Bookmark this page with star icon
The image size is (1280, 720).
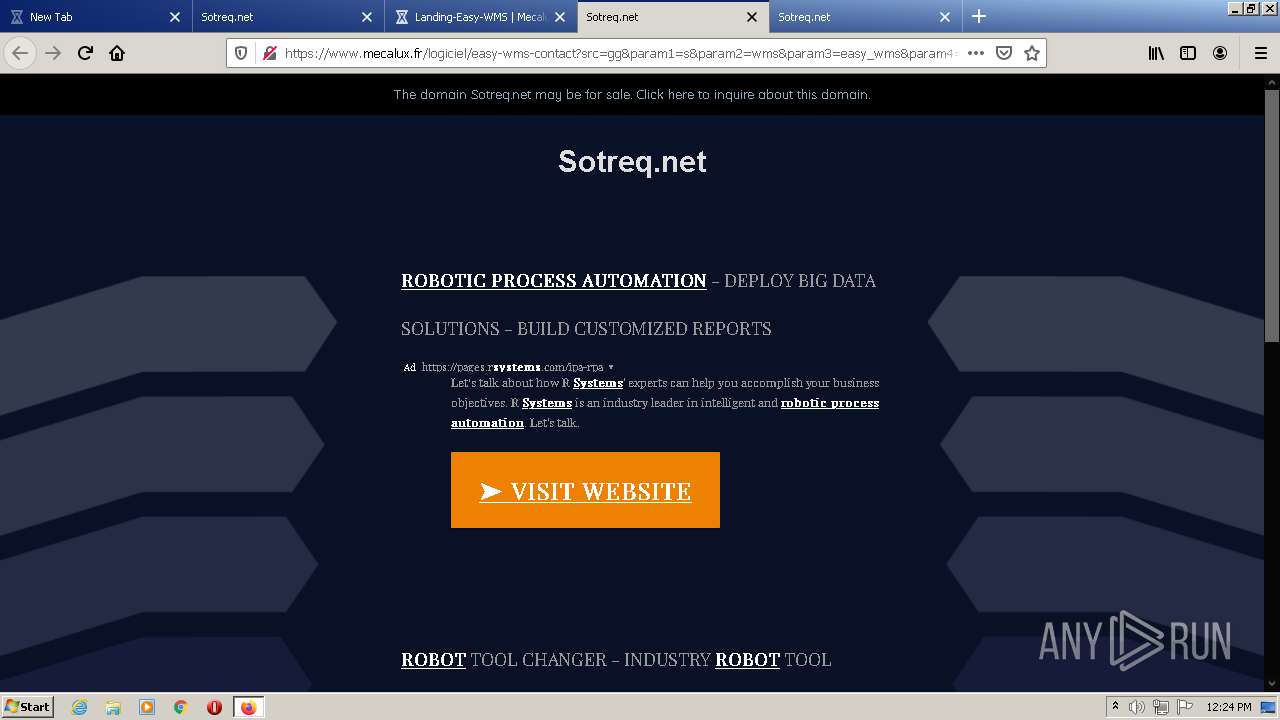(x=1032, y=53)
